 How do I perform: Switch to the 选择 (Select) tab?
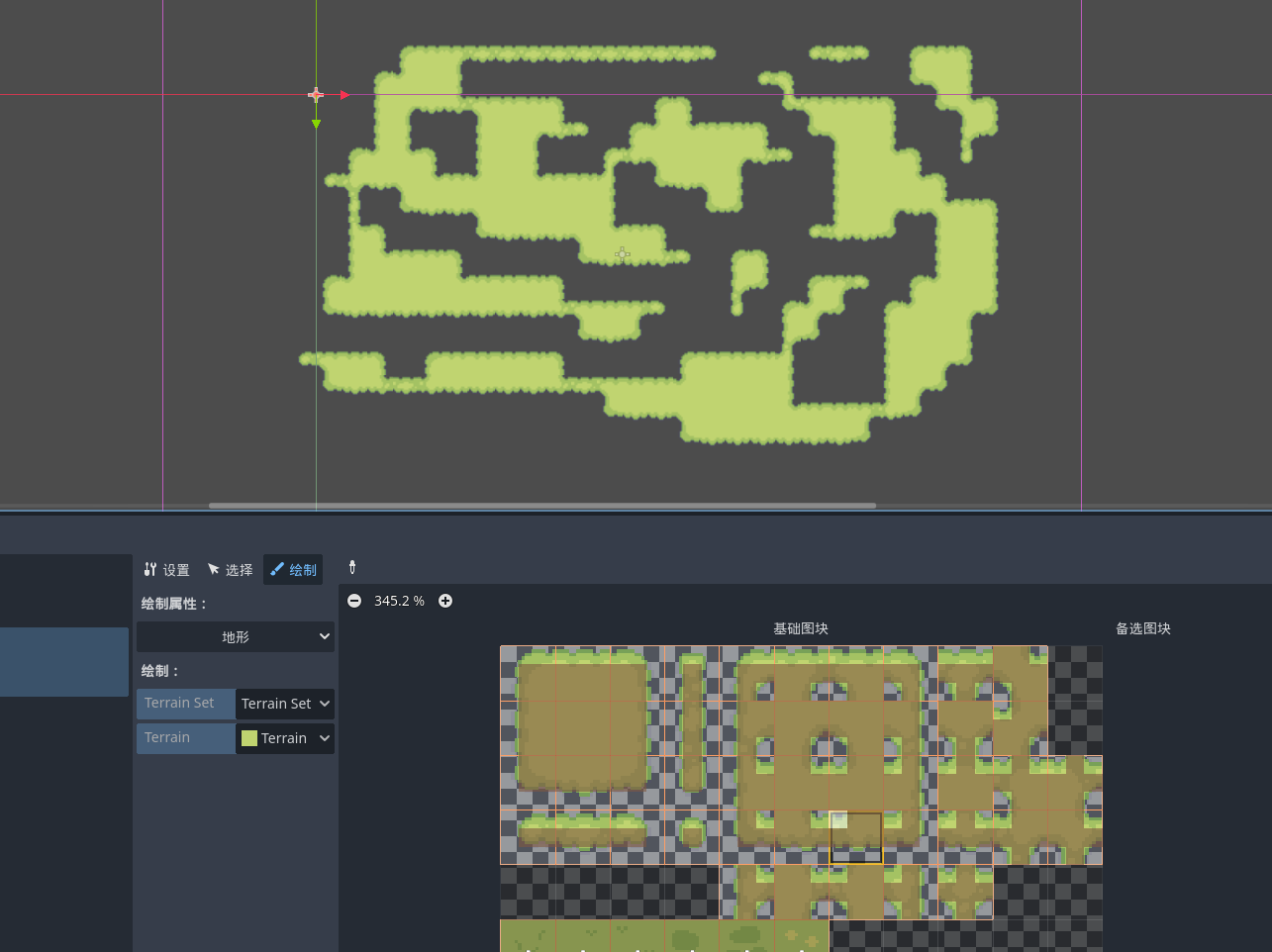pyautogui.click(x=230, y=570)
